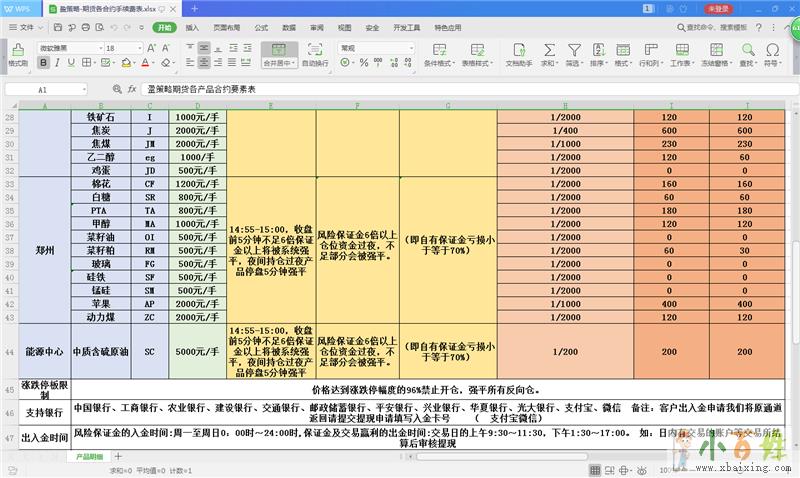The height and width of the screenshot is (478, 800).
Task: Toggle Italic formatting button
Action: [57, 63]
